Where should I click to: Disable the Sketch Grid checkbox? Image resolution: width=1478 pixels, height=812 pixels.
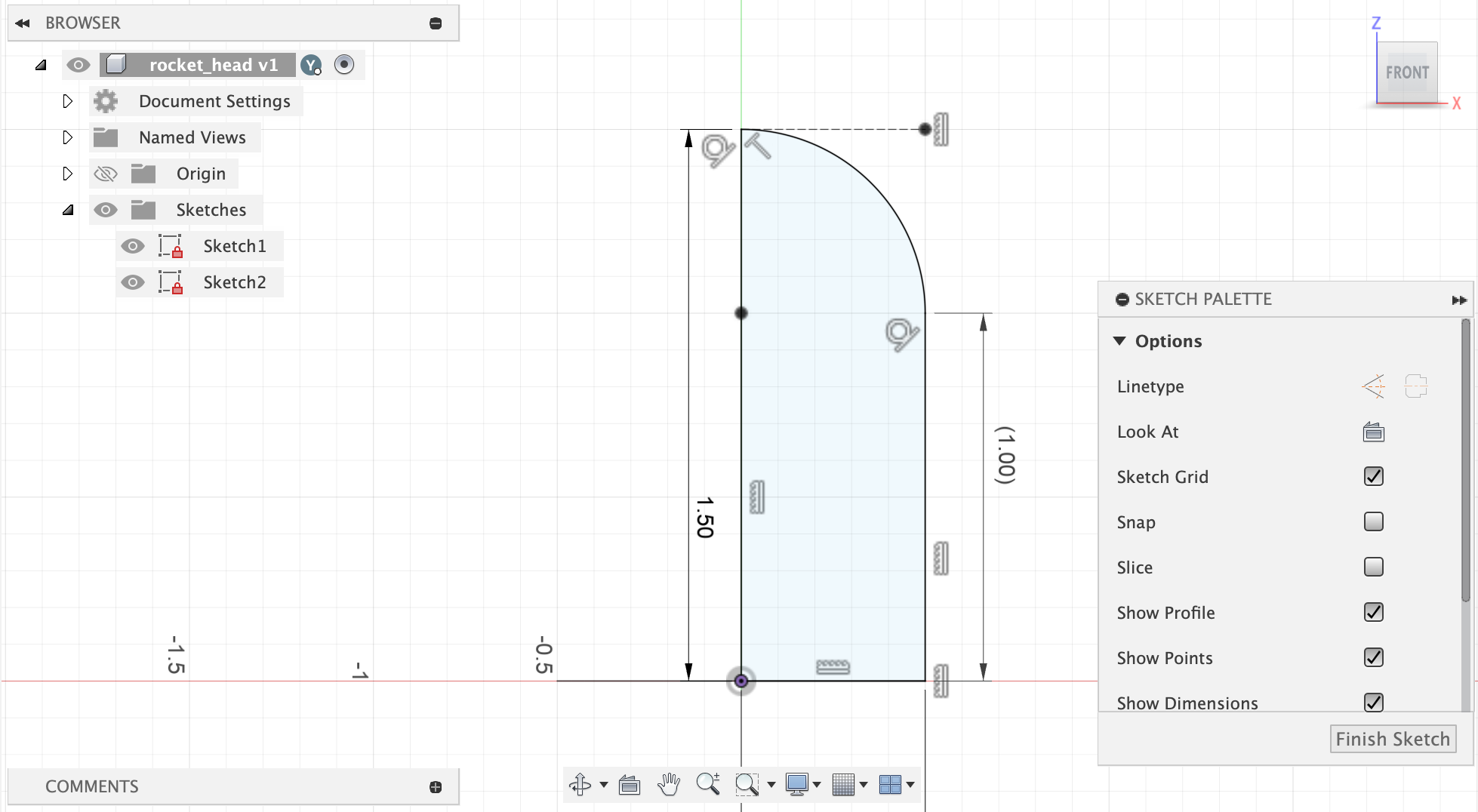click(x=1374, y=476)
